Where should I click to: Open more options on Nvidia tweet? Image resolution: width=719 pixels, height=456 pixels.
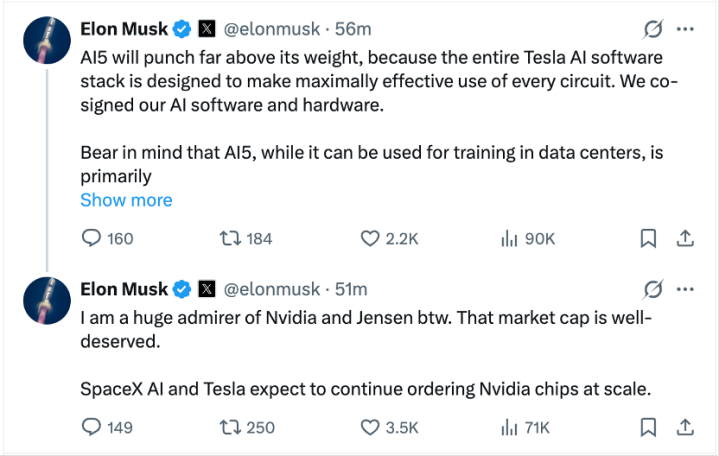(686, 289)
